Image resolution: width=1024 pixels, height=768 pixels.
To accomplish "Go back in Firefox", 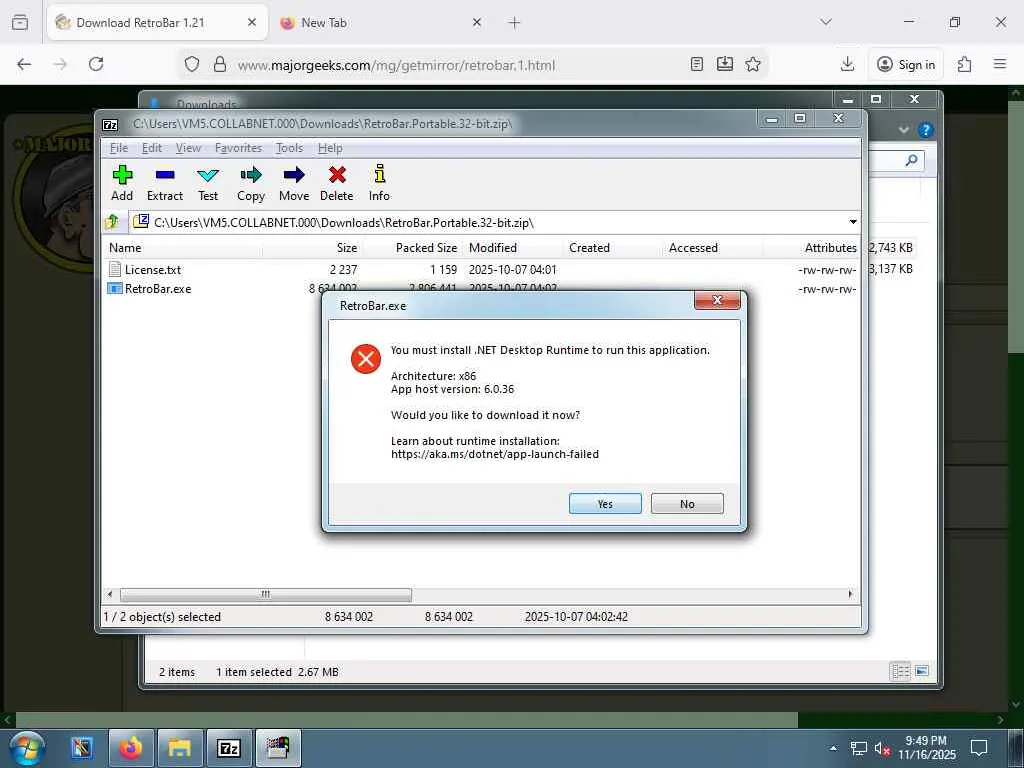I will [x=24, y=64].
